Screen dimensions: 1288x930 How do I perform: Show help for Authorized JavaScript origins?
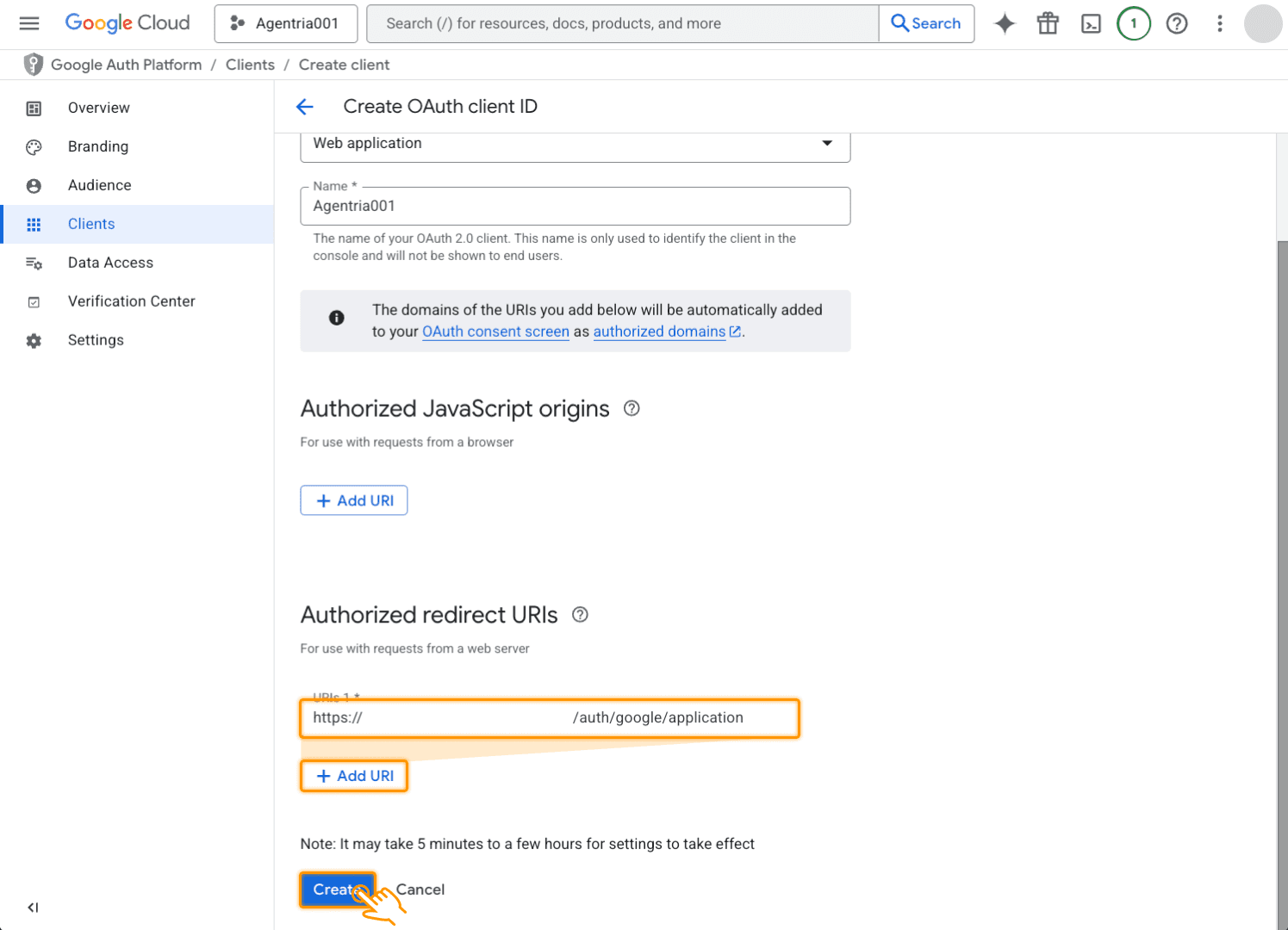click(x=632, y=408)
